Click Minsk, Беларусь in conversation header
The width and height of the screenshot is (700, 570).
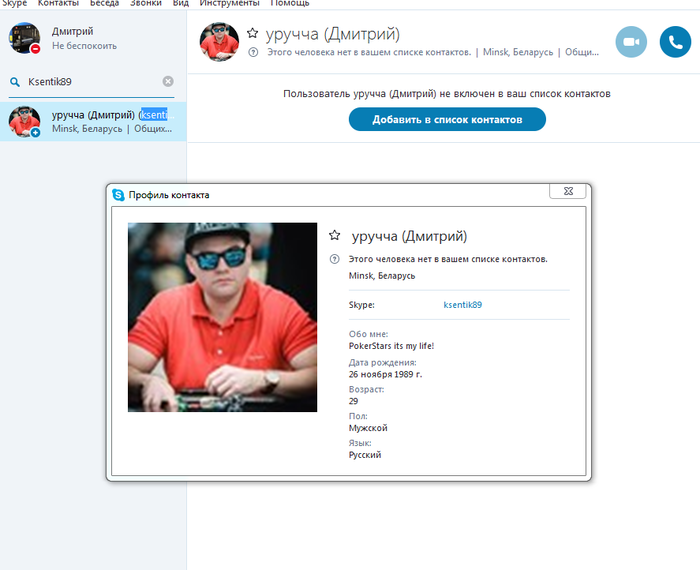[518, 52]
